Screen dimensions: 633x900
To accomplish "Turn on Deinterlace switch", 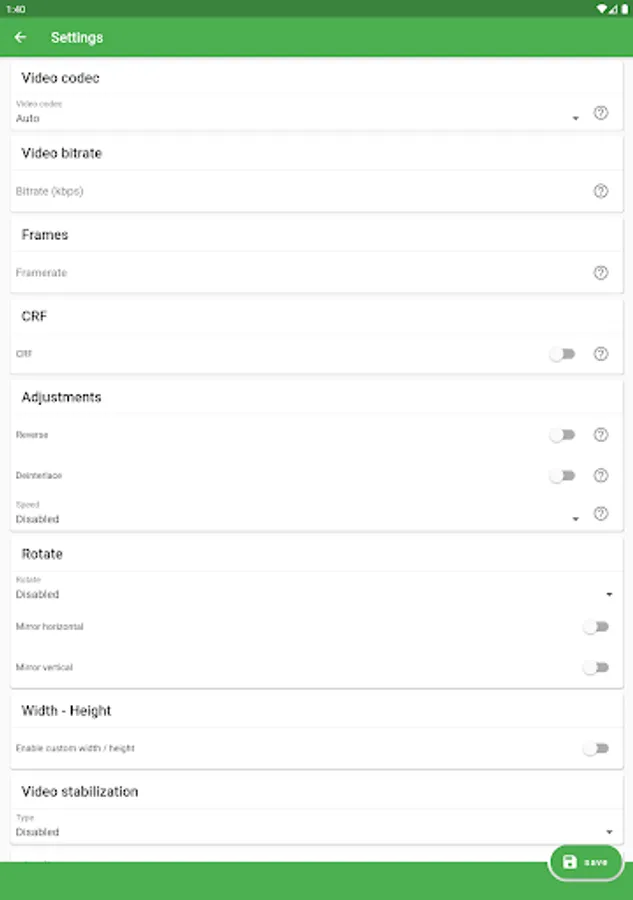I will coord(563,475).
